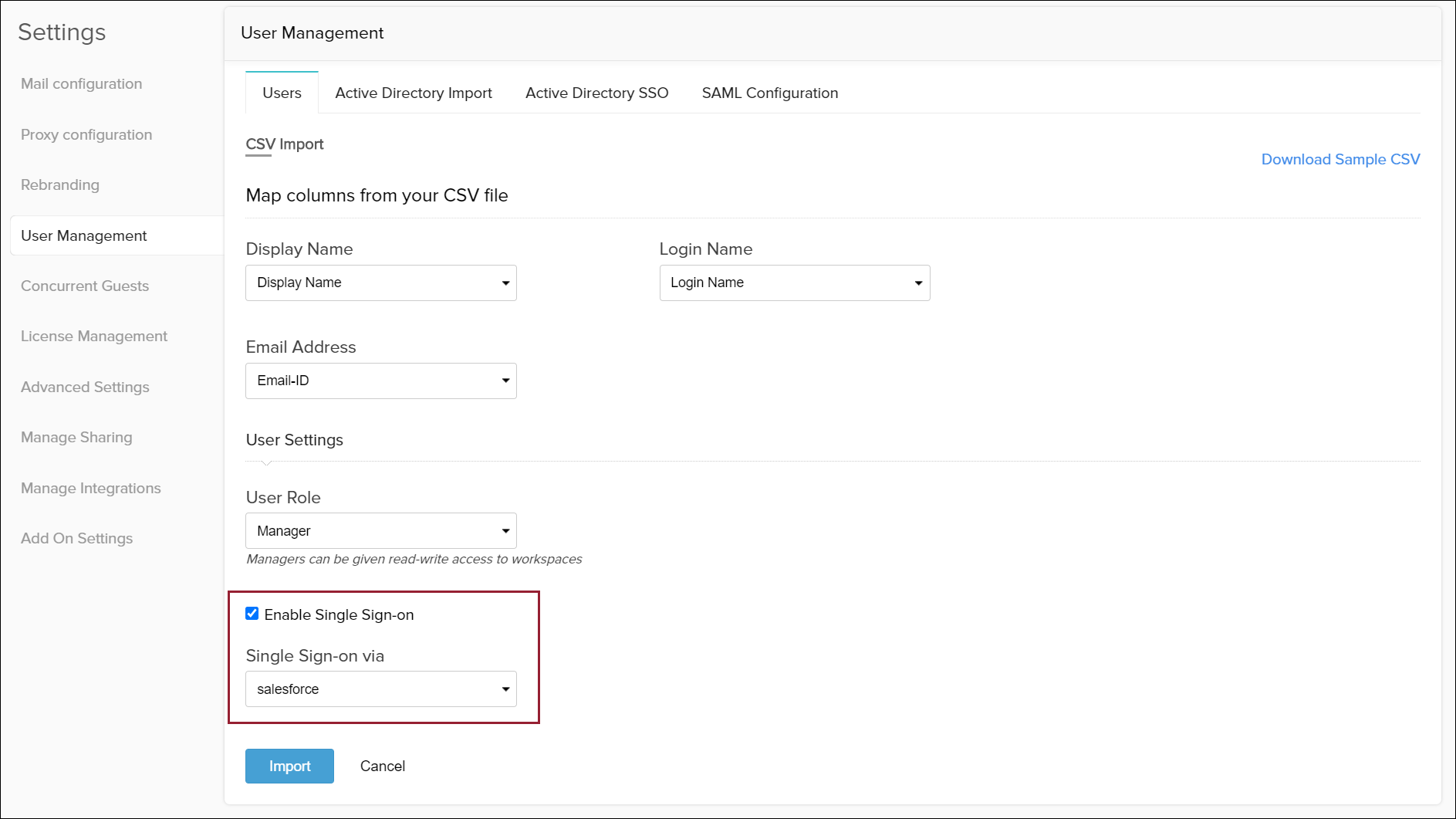The height and width of the screenshot is (819, 1456).
Task: Expand the Login Name dropdown
Action: 794,283
